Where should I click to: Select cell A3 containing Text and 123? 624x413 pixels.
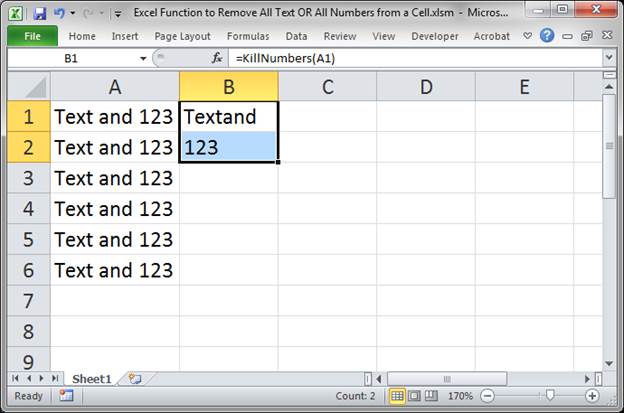[114, 178]
